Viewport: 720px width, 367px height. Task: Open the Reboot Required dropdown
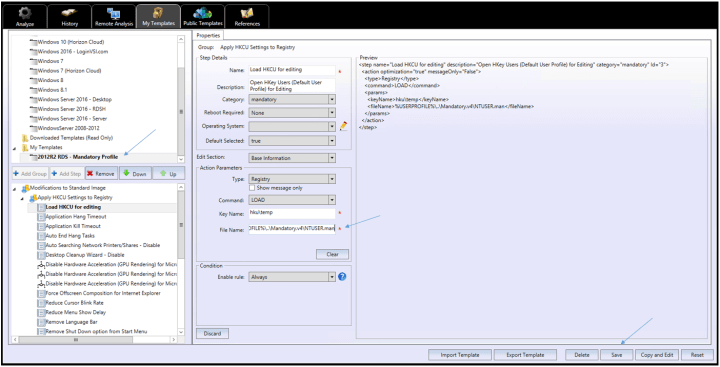292,113
